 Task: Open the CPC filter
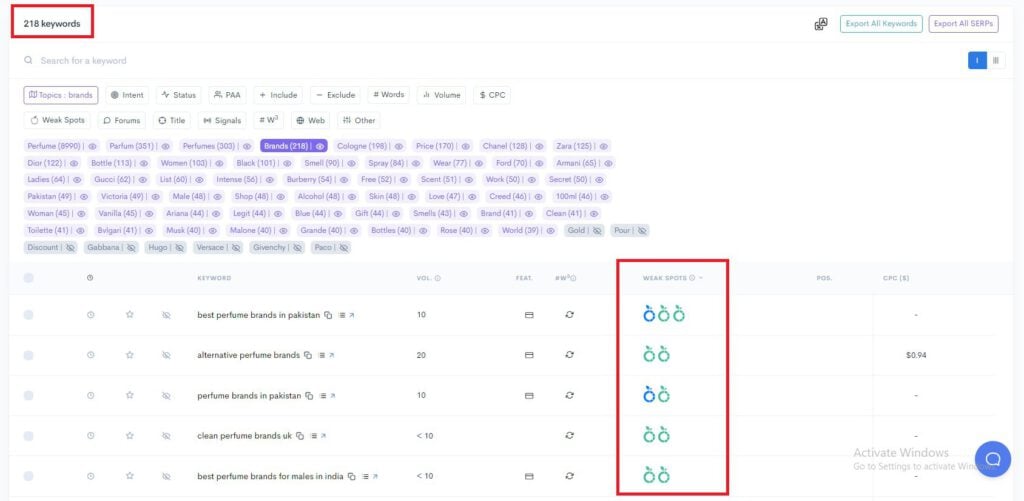(492, 95)
